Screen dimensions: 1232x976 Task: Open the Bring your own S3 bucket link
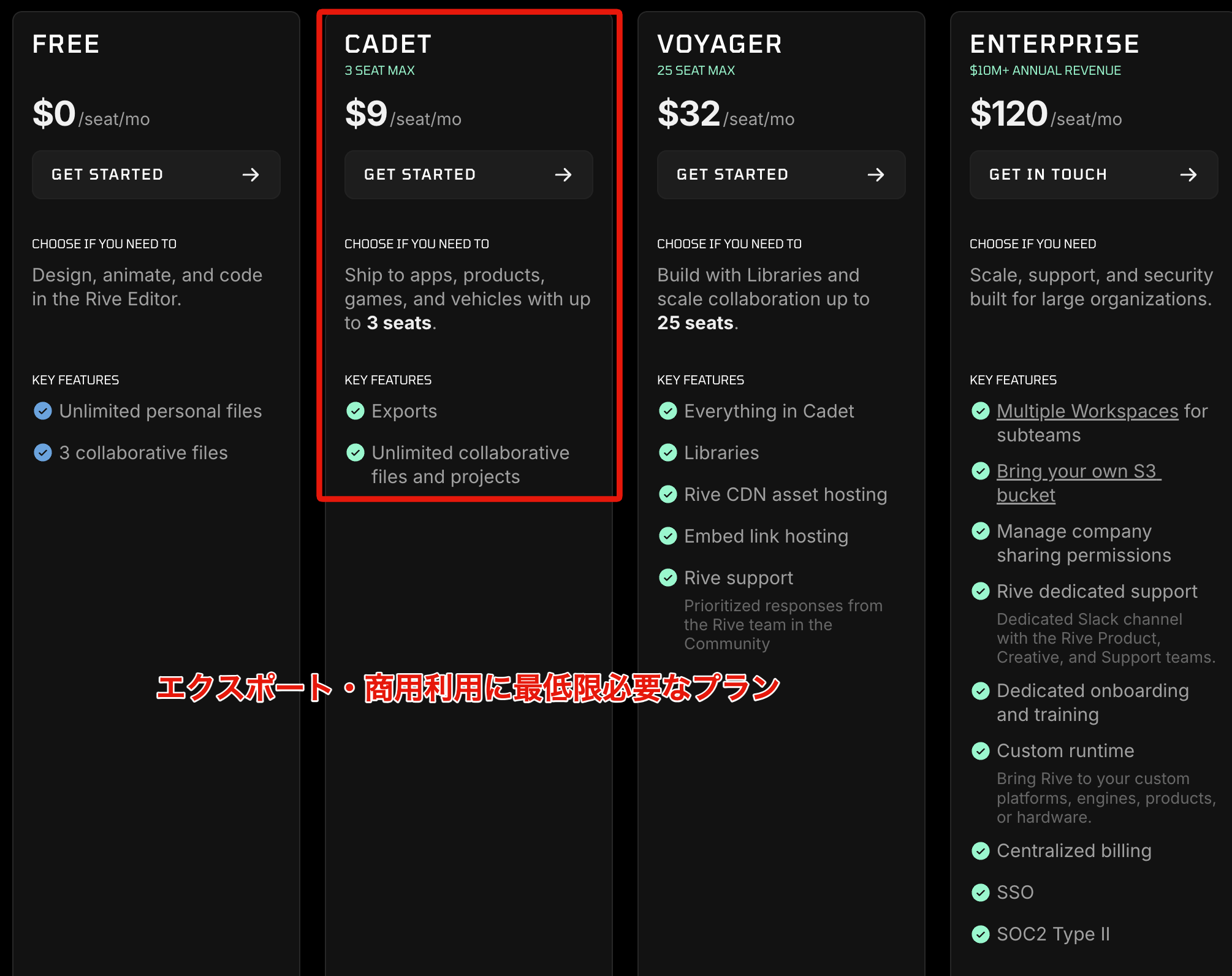click(1079, 483)
